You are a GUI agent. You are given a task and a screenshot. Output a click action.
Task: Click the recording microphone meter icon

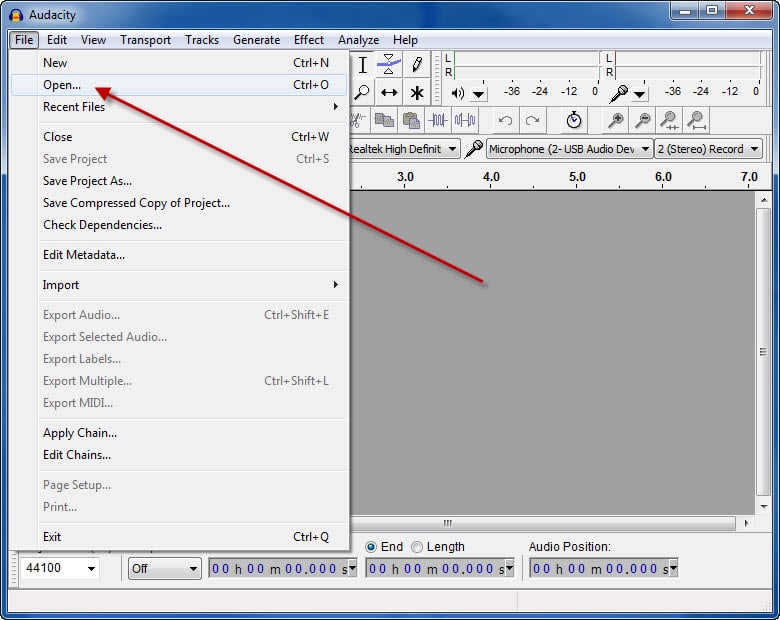[619, 94]
